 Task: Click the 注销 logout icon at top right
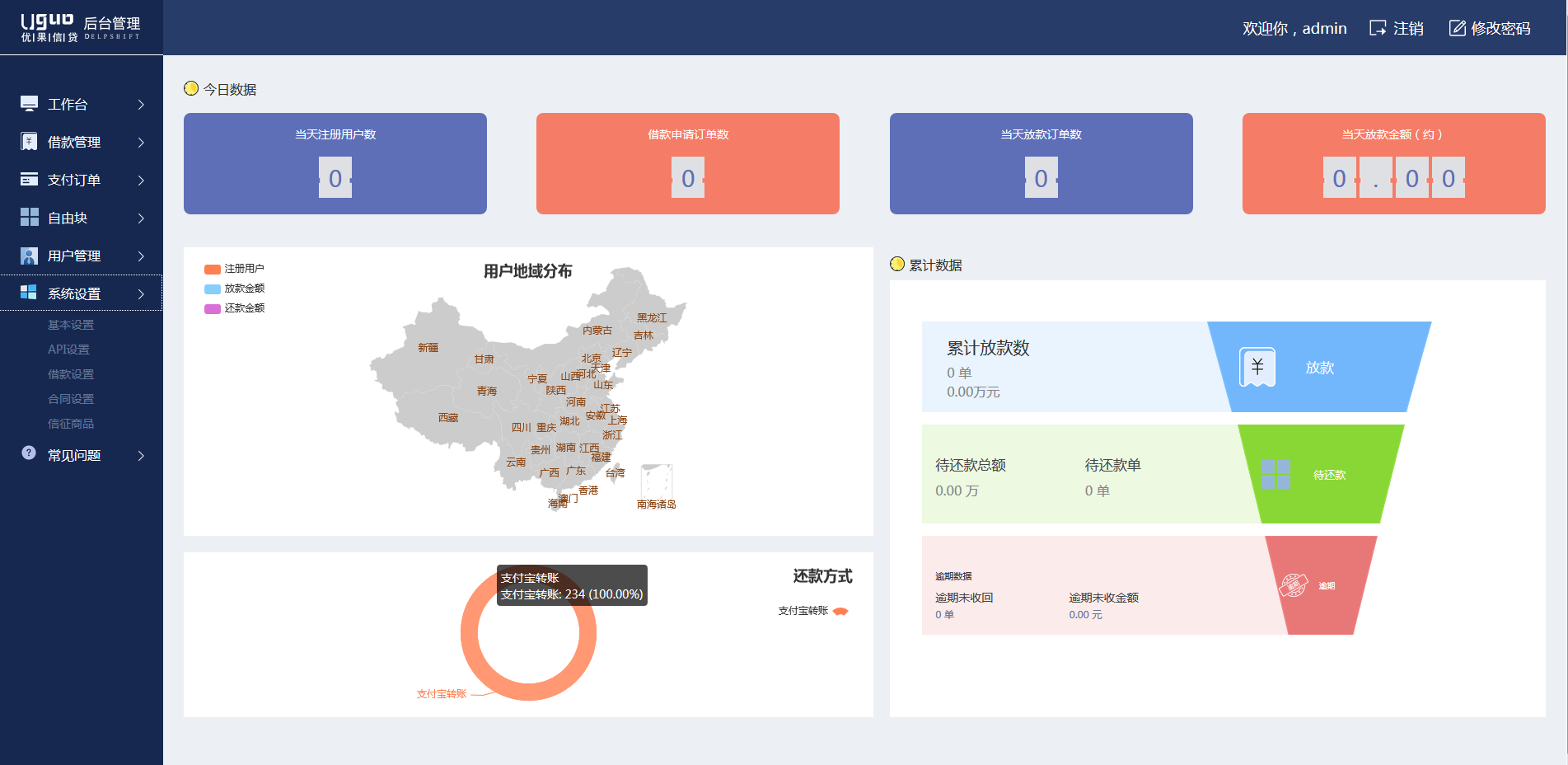(x=1378, y=27)
